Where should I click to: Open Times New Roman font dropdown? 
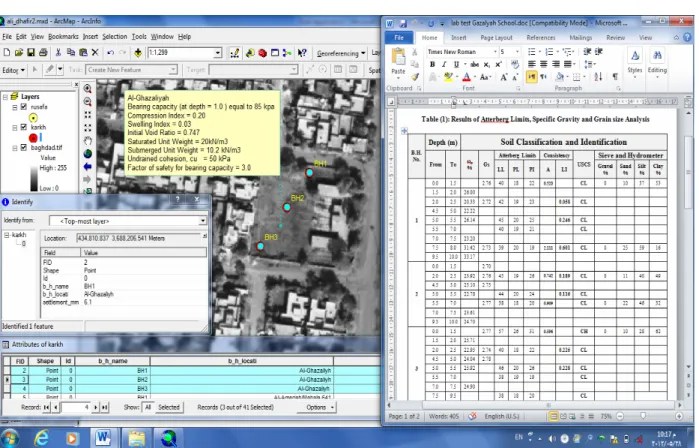[494, 52]
